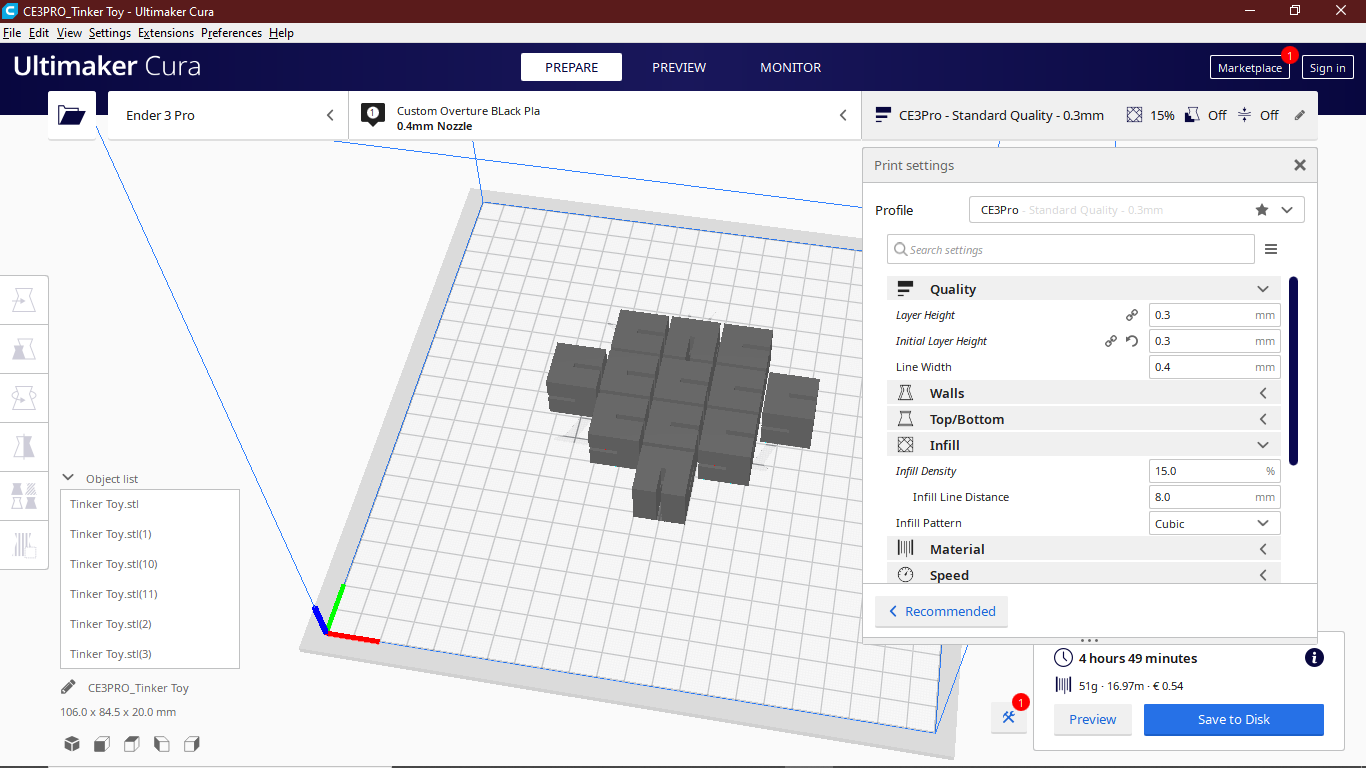The width and height of the screenshot is (1366, 768).
Task: Open the Edit menu
Action: pyautogui.click(x=39, y=33)
